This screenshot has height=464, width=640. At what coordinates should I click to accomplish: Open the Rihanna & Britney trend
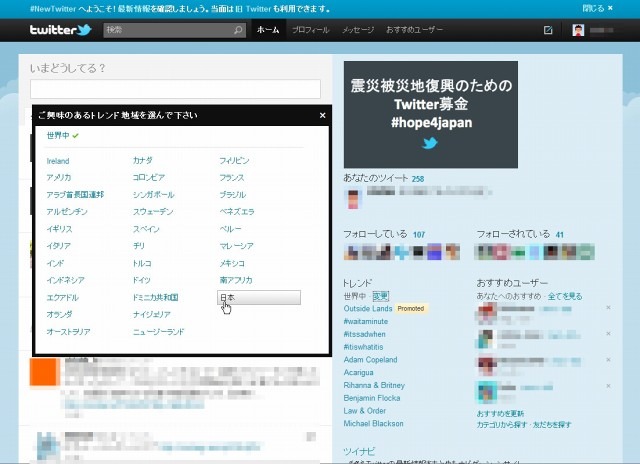374,385
